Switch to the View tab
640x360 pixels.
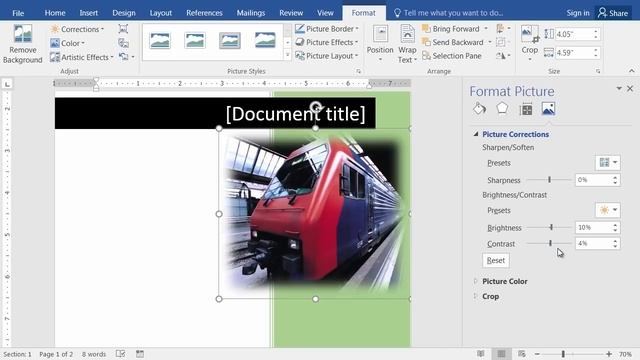click(325, 13)
